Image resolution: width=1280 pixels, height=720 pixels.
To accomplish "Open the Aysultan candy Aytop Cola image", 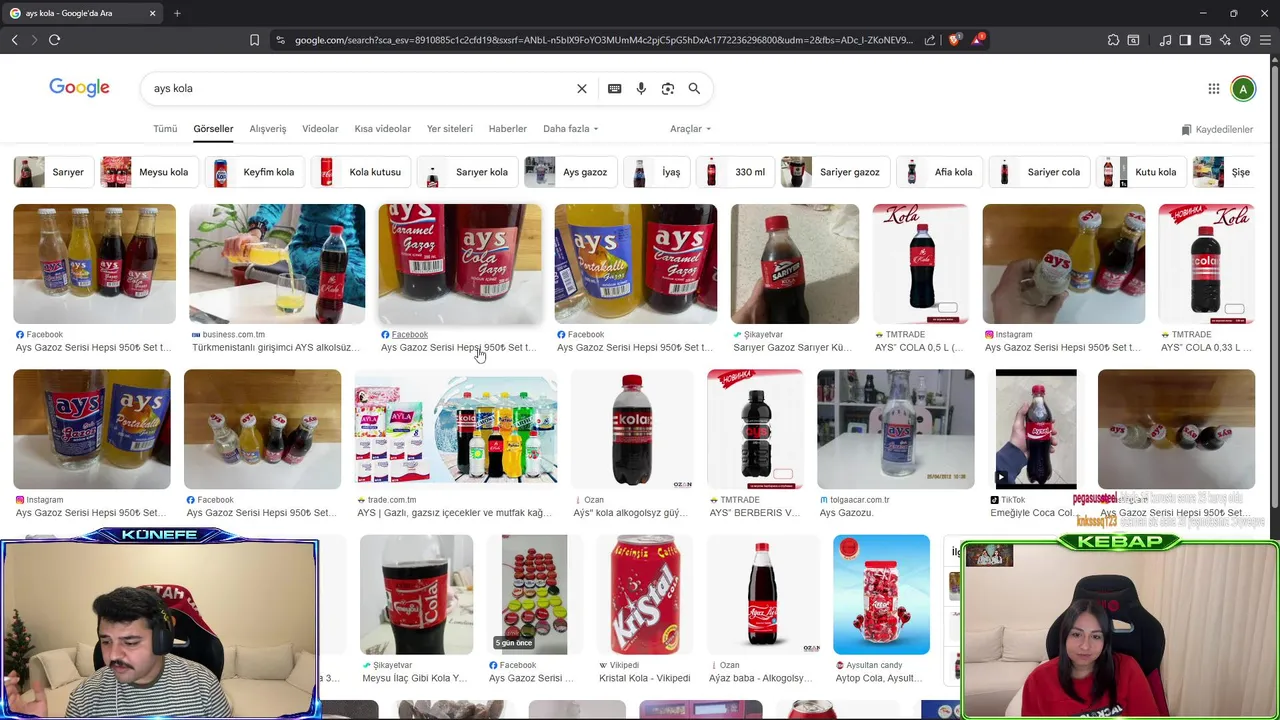I will point(881,594).
